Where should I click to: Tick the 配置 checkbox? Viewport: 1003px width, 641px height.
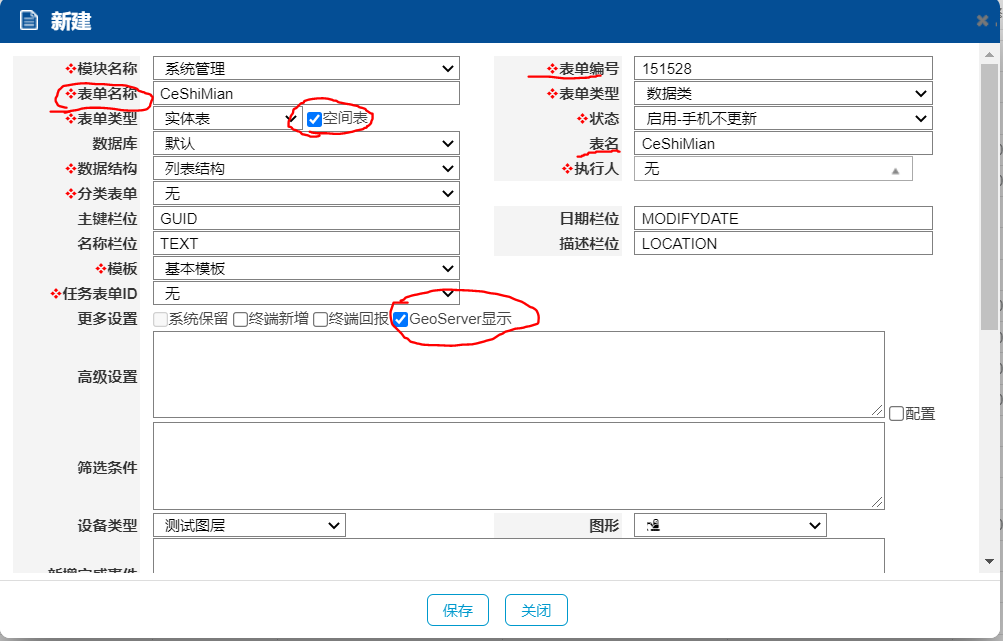[x=896, y=413]
